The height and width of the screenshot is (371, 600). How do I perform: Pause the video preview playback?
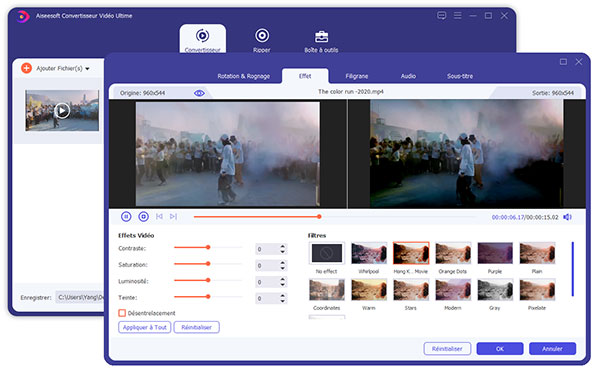[x=126, y=216]
